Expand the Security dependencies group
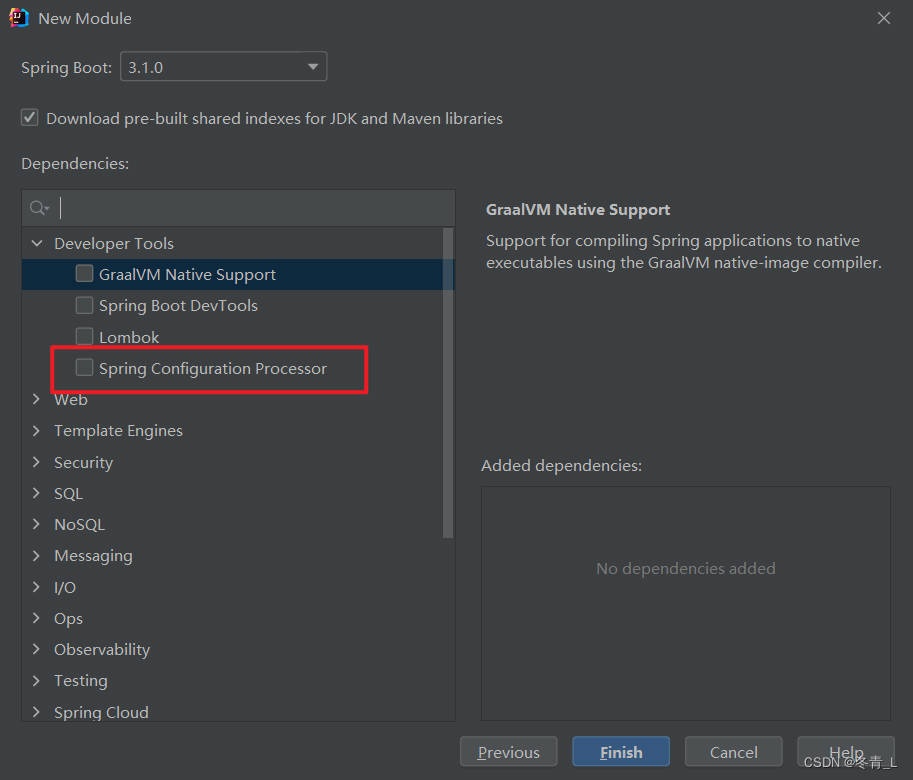Image resolution: width=913 pixels, height=780 pixels. tap(36, 462)
